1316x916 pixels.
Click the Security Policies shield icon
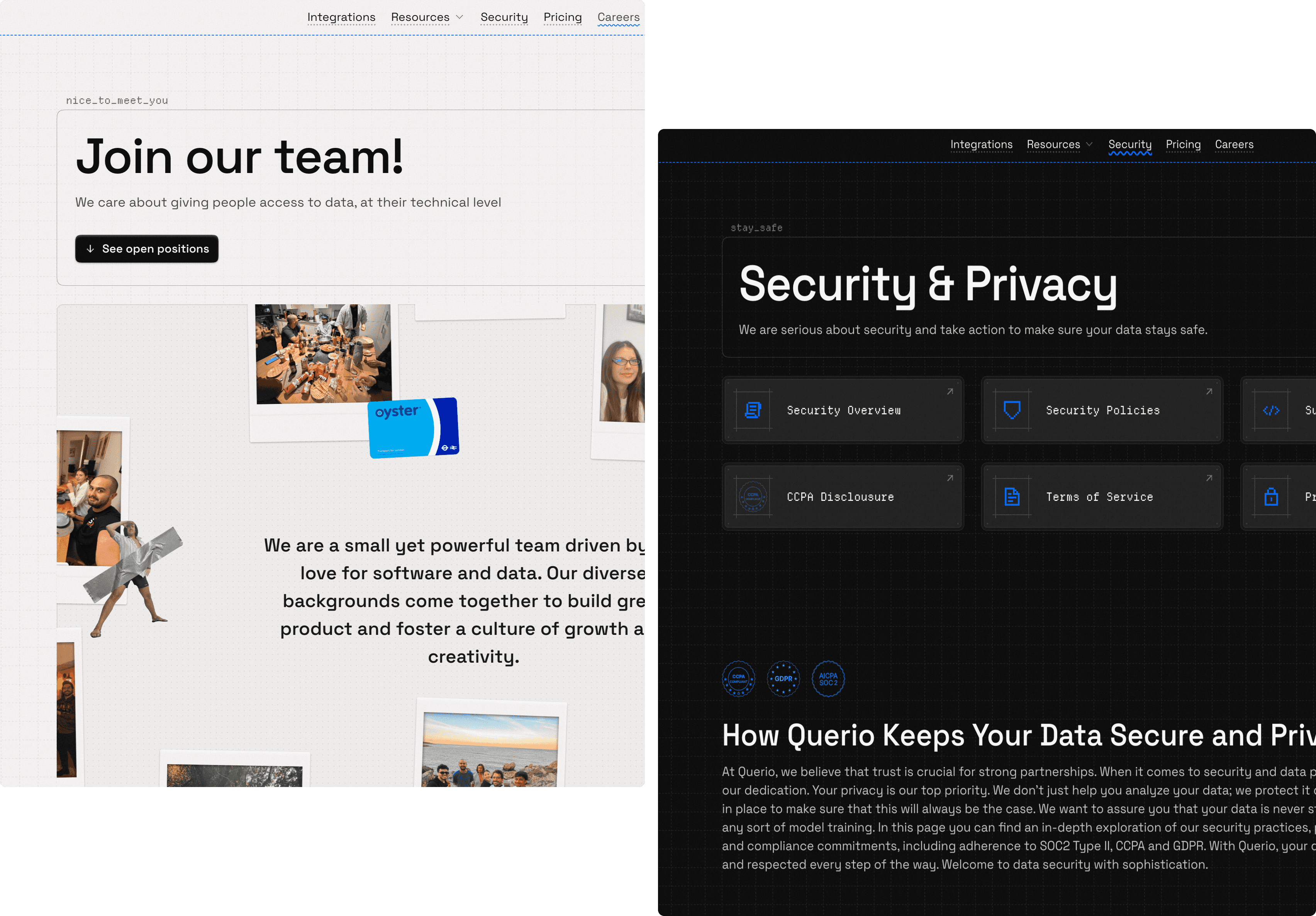[1012, 411]
